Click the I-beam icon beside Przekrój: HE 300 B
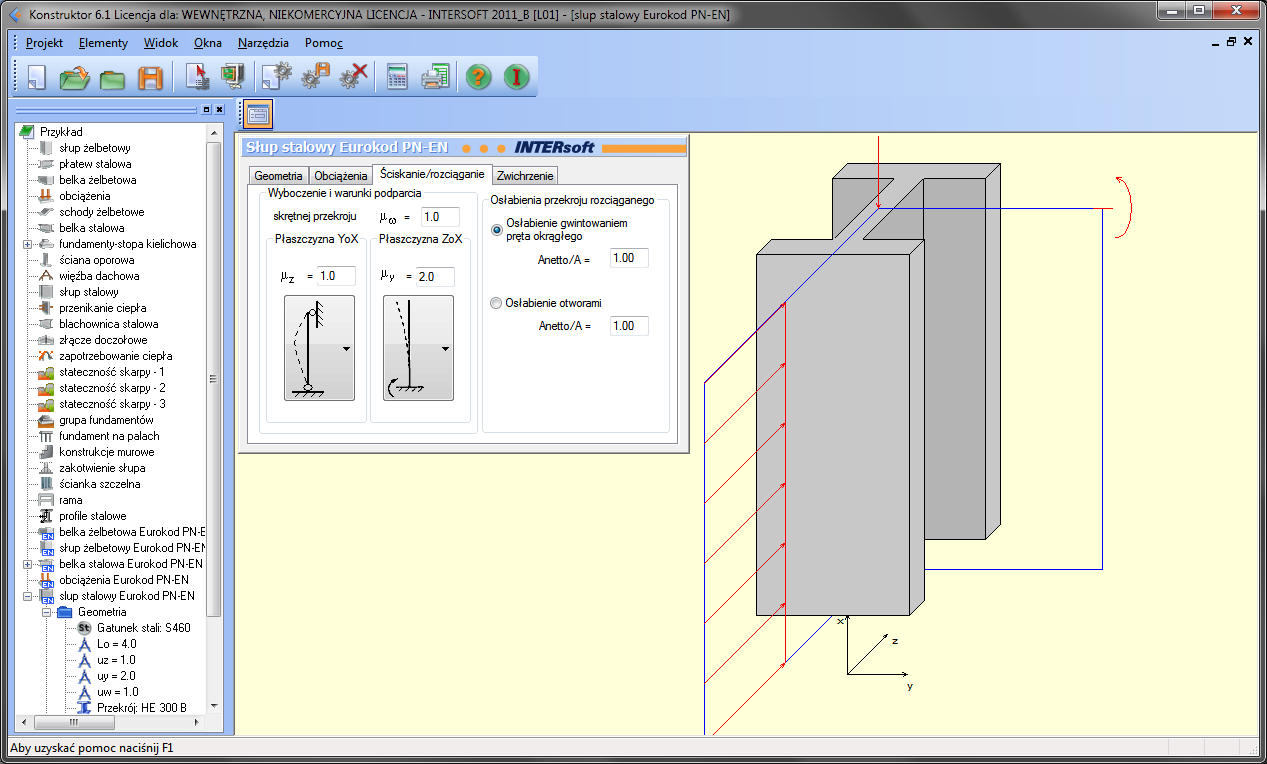The height and width of the screenshot is (764, 1267). tap(84, 708)
